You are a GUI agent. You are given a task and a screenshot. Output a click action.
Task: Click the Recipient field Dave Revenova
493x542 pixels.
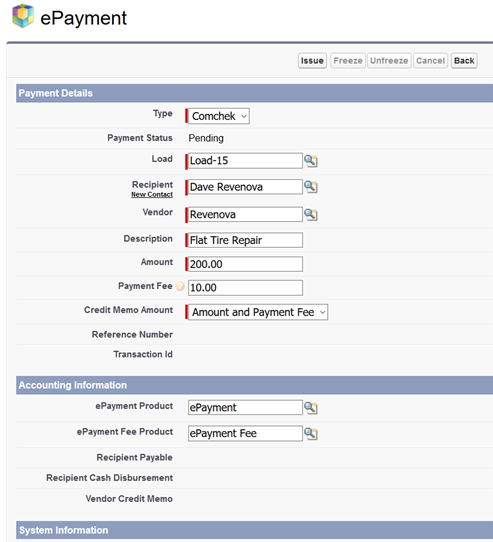click(245, 187)
